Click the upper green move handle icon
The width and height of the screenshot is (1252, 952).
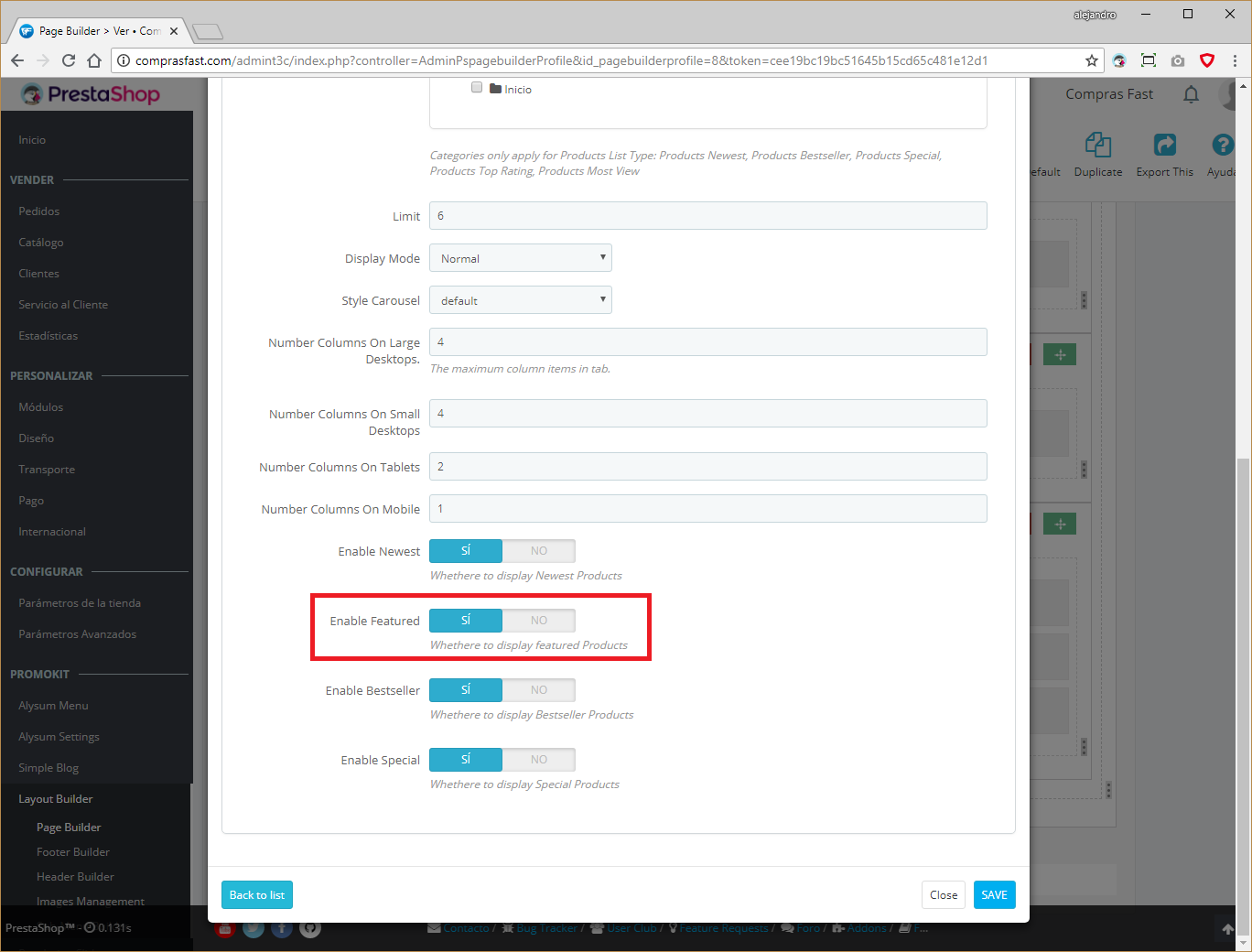[1060, 354]
